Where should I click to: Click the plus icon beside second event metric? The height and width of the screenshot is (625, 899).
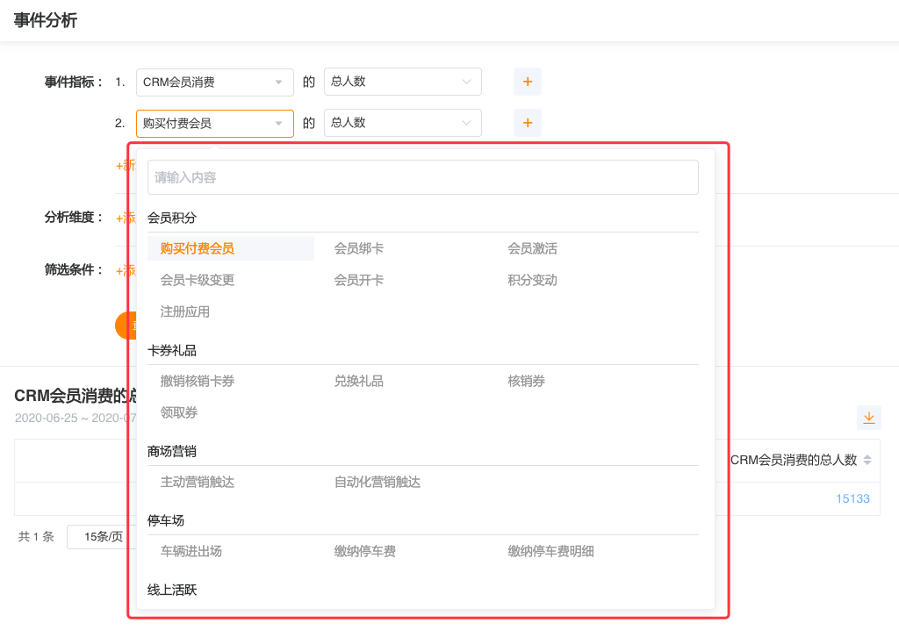527,123
